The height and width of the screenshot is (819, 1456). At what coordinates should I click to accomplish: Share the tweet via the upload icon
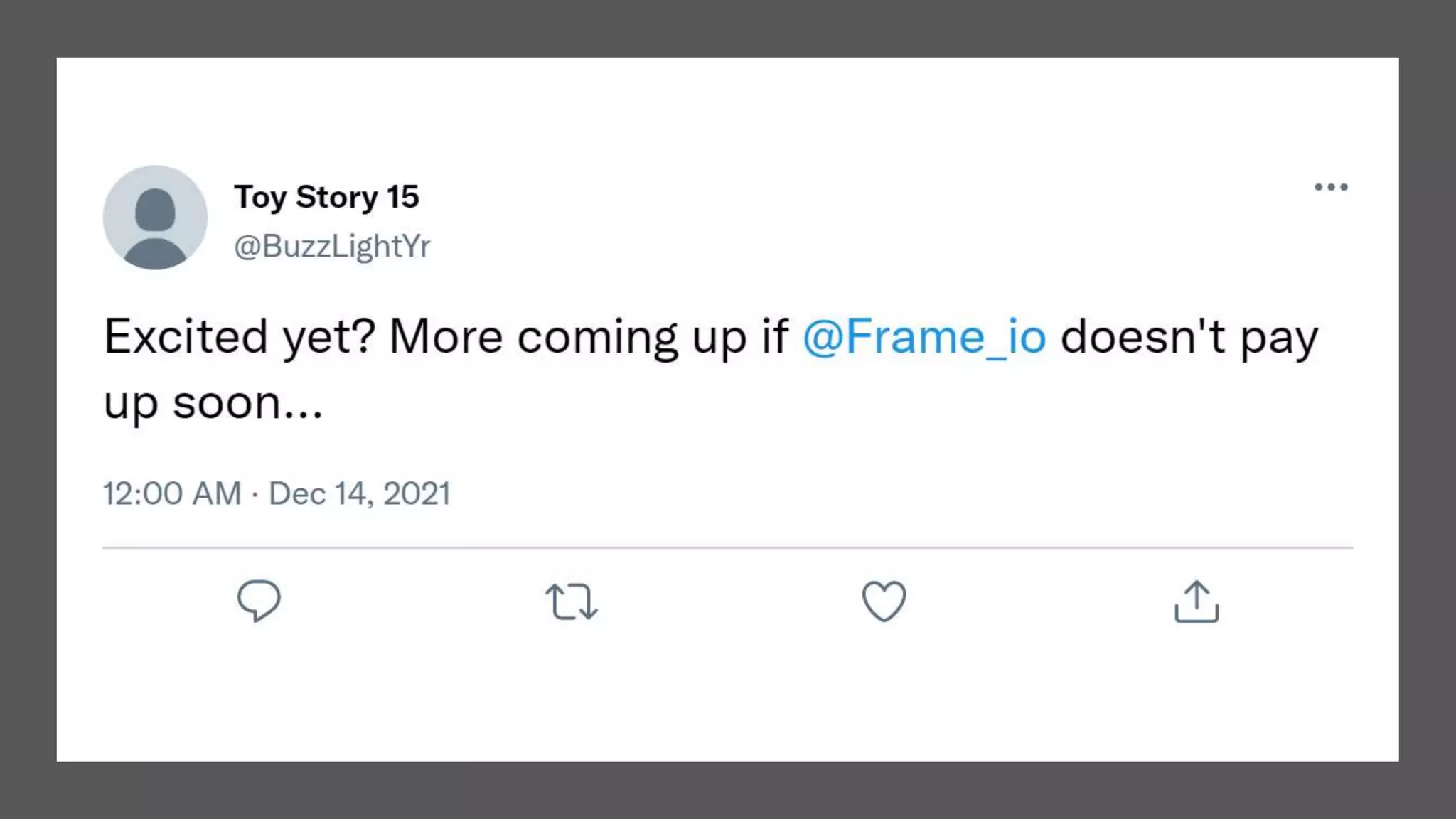(x=1197, y=601)
